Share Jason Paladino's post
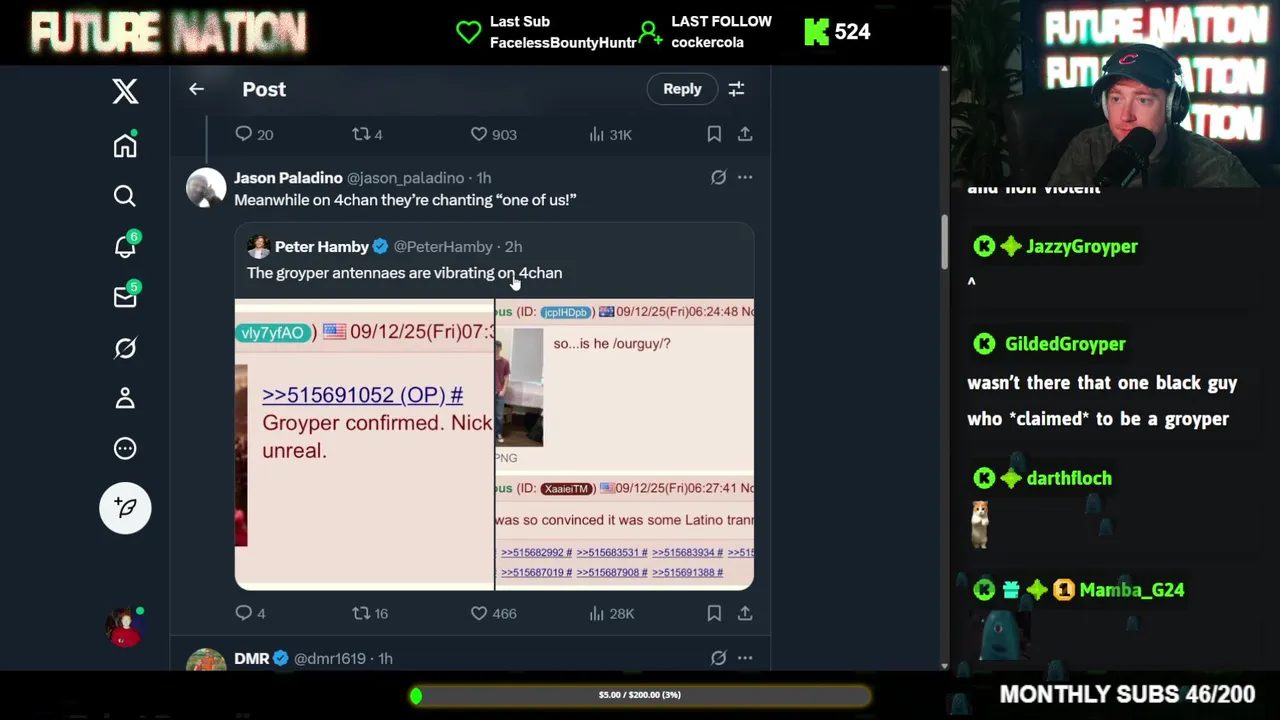Screen dimensions: 1280x720 (745, 613)
